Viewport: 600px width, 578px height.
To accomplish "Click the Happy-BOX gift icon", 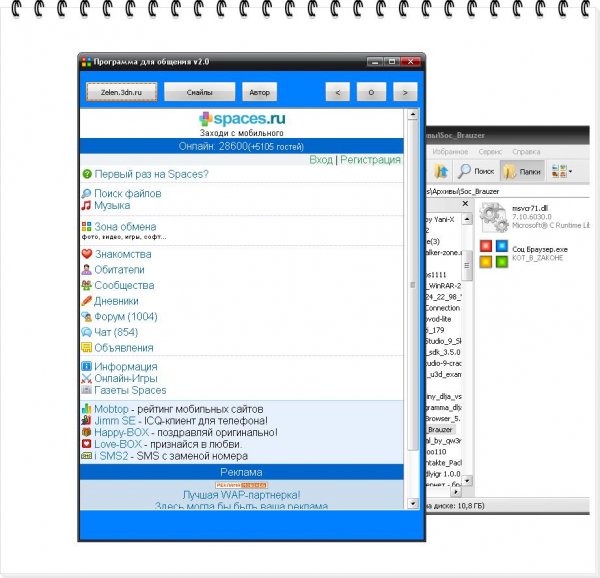I will (x=86, y=432).
